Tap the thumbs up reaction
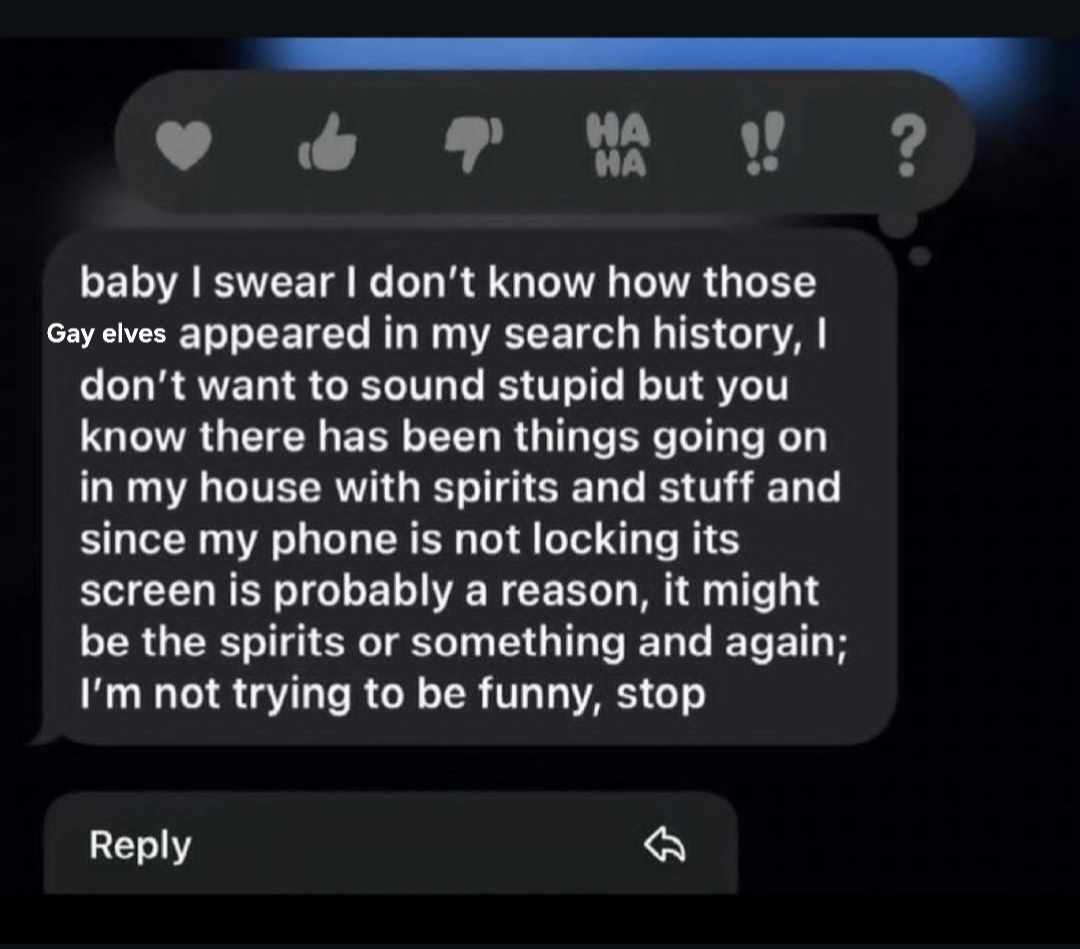This screenshot has height=949, width=1080. click(x=328, y=142)
